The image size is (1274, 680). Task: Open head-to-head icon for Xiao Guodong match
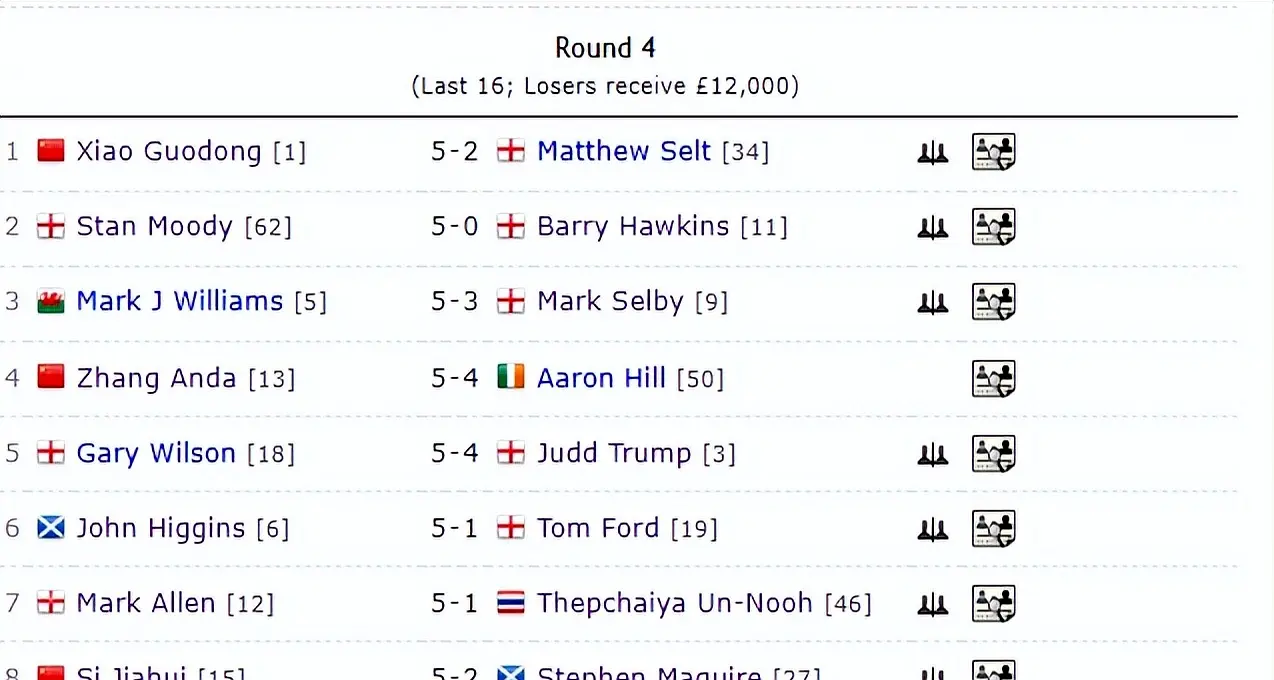point(932,153)
